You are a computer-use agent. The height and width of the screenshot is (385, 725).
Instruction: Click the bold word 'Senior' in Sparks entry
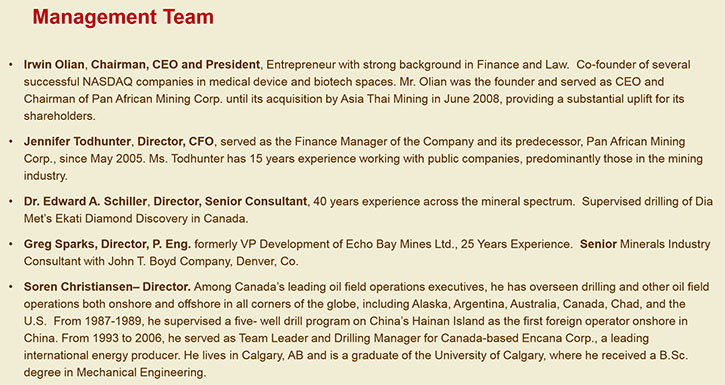pyautogui.click(x=598, y=244)
